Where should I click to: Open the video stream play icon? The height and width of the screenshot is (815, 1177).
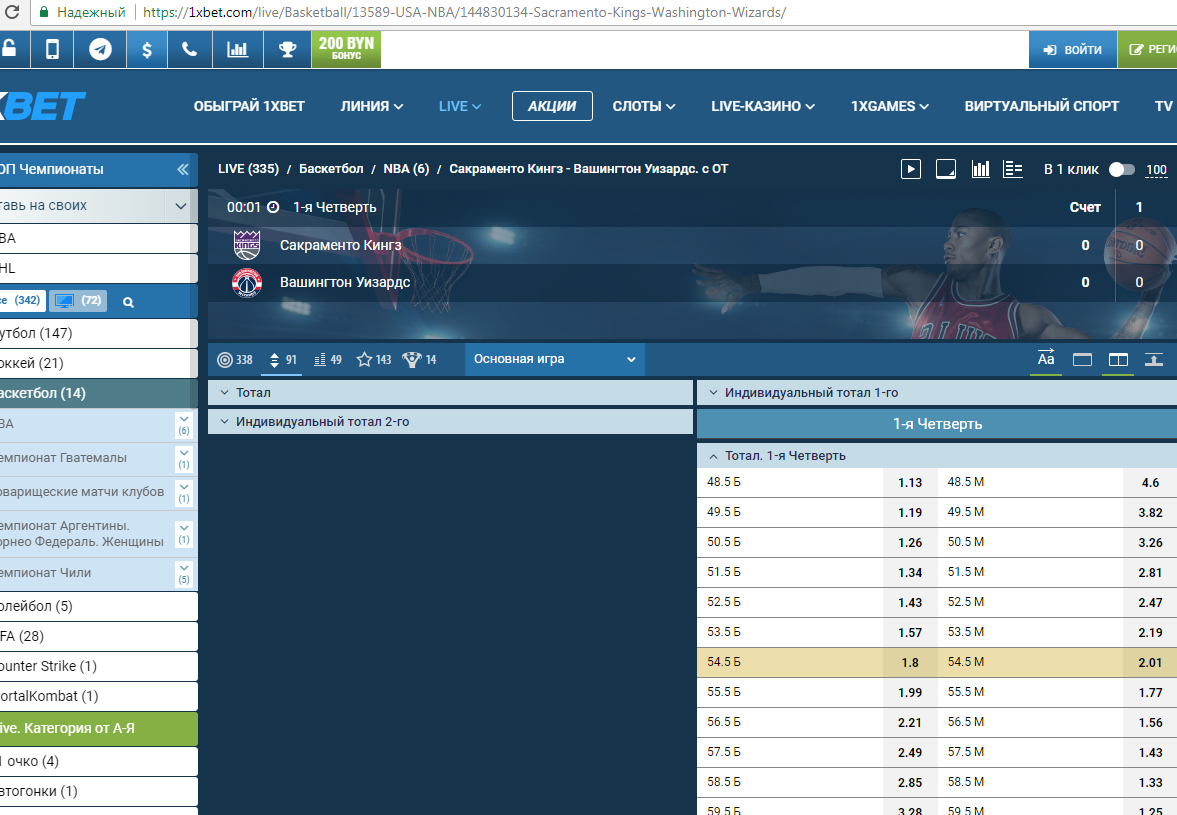tap(911, 170)
